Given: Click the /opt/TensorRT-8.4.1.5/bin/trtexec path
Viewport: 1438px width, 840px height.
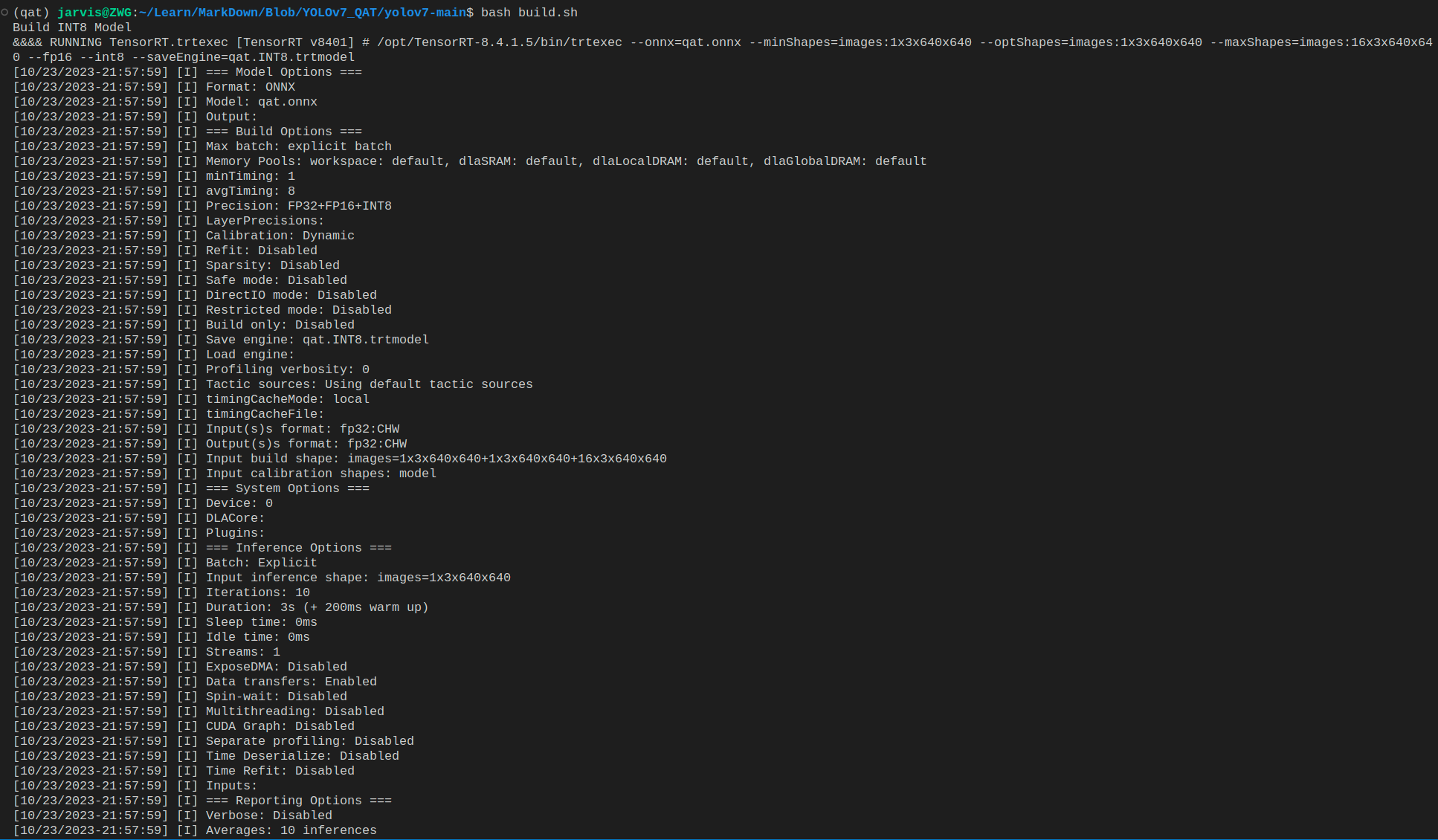Looking at the screenshot, I should (x=499, y=42).
